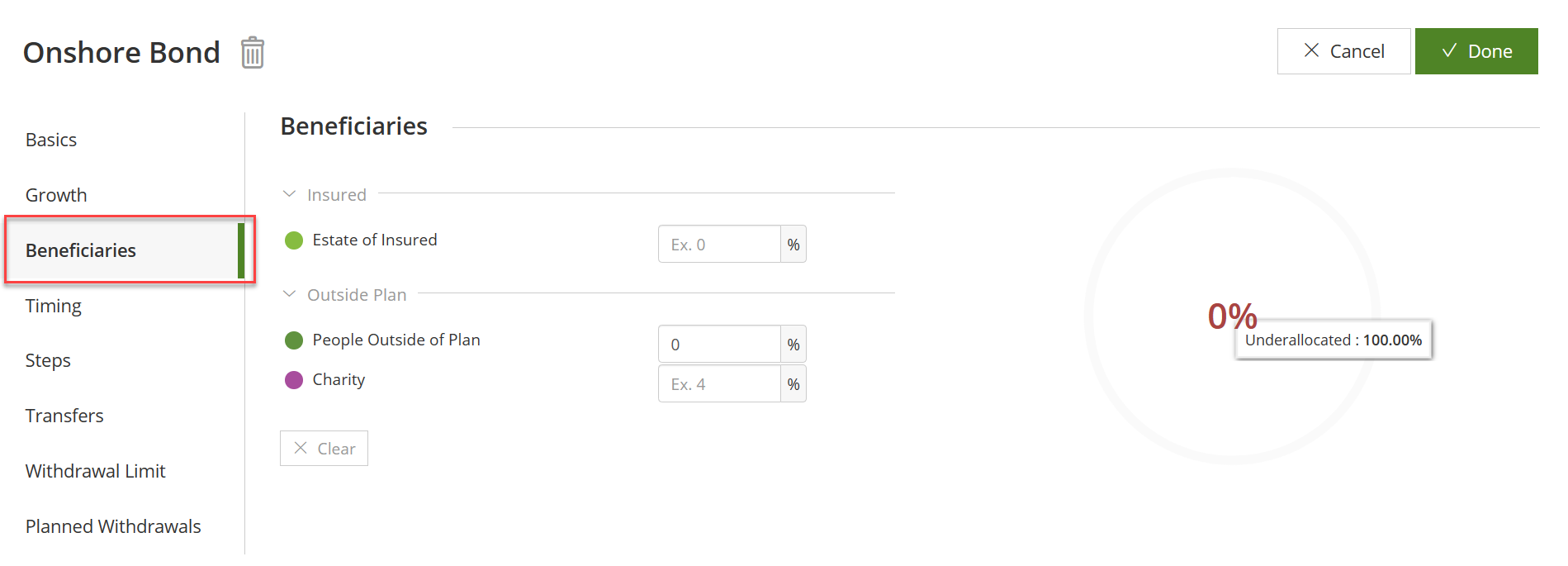Click the green Done button
Image resolution: width=1568 pixels, height=566 pixels.
(1476, 51)
